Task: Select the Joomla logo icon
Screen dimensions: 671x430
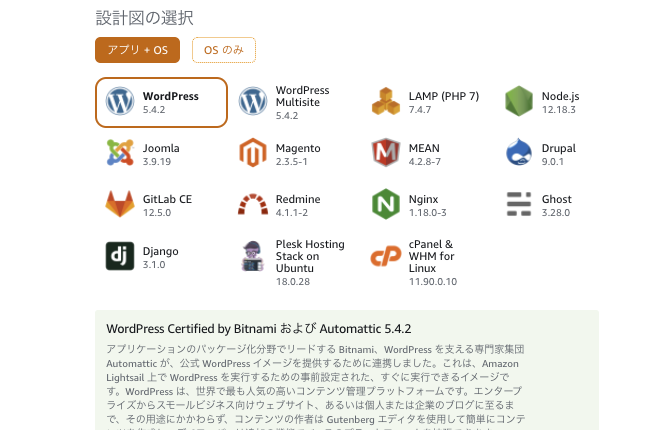Action: (120, 153)
